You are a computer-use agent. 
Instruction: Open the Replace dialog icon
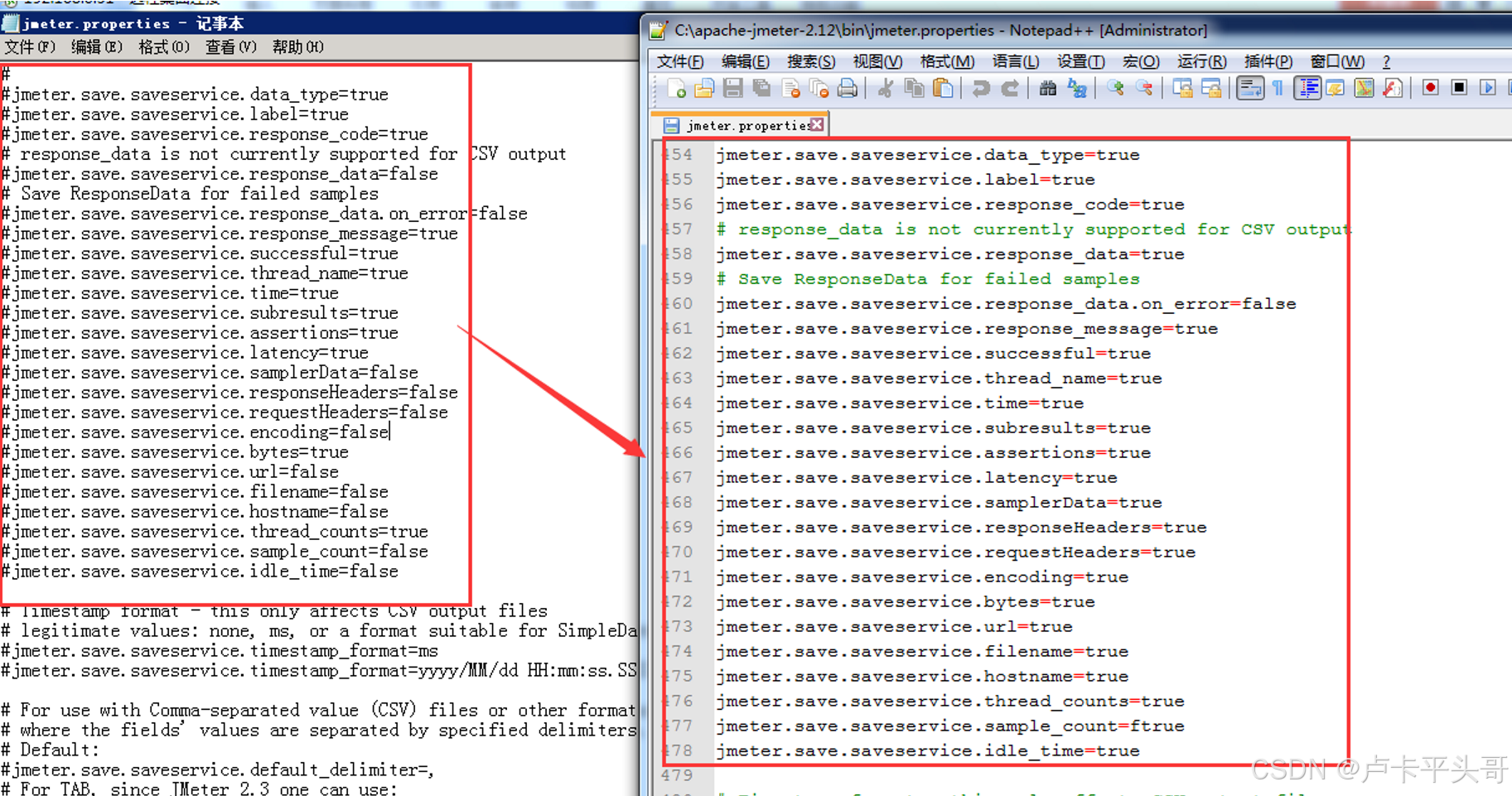tap(1077, 88)
